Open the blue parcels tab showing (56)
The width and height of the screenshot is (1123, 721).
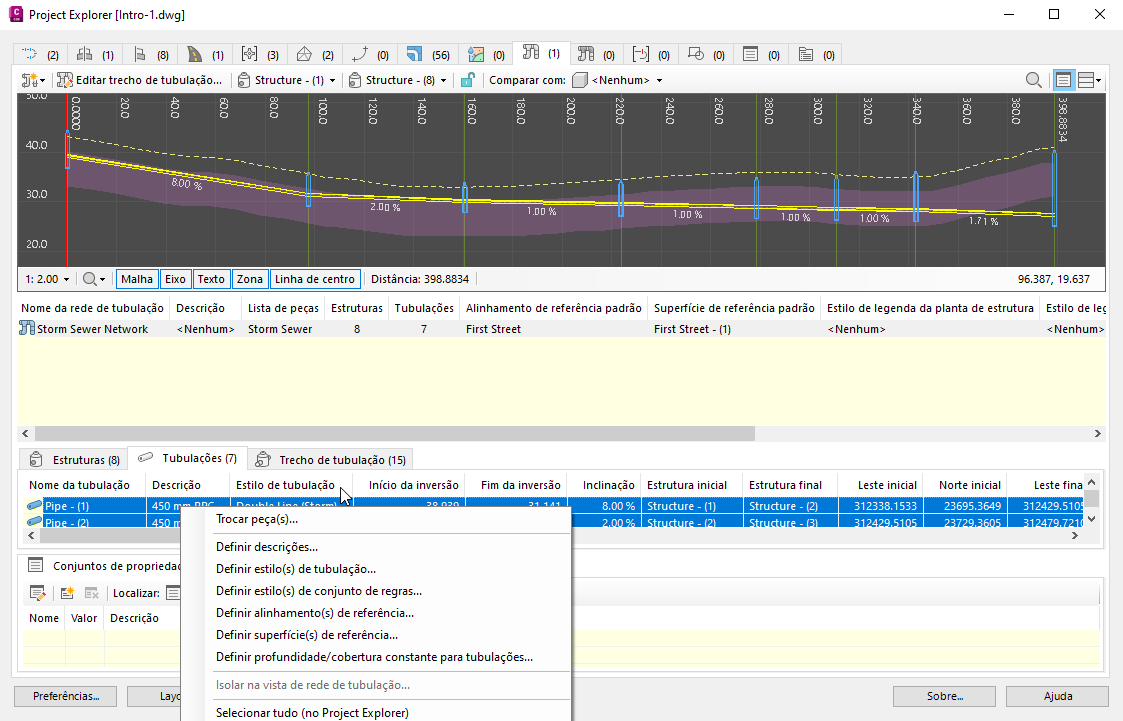tap(428, 54)
